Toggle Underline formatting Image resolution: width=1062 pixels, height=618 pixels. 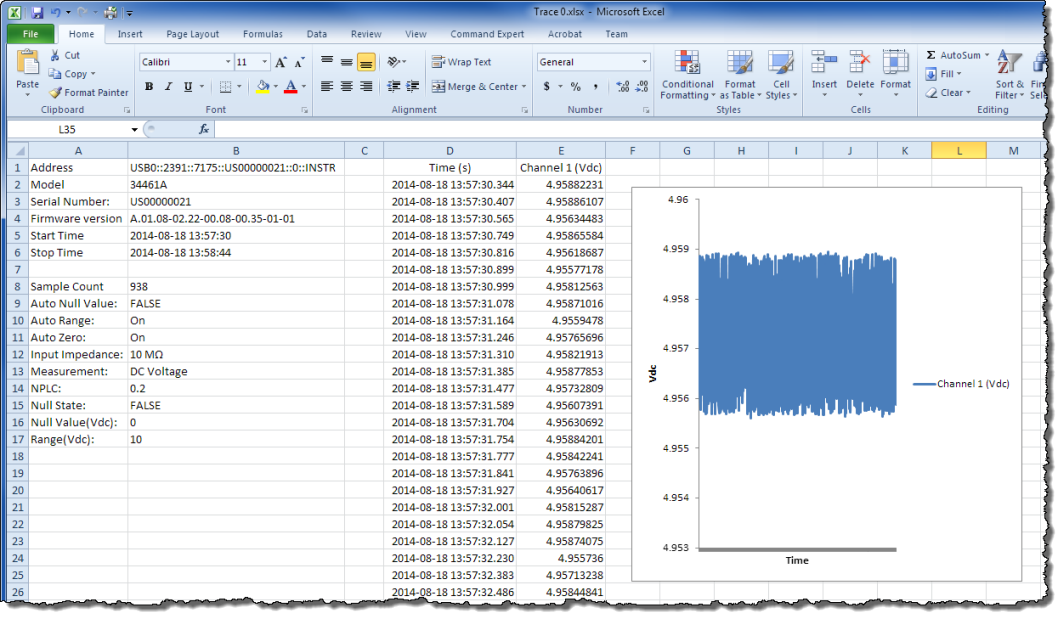point(188,86)
